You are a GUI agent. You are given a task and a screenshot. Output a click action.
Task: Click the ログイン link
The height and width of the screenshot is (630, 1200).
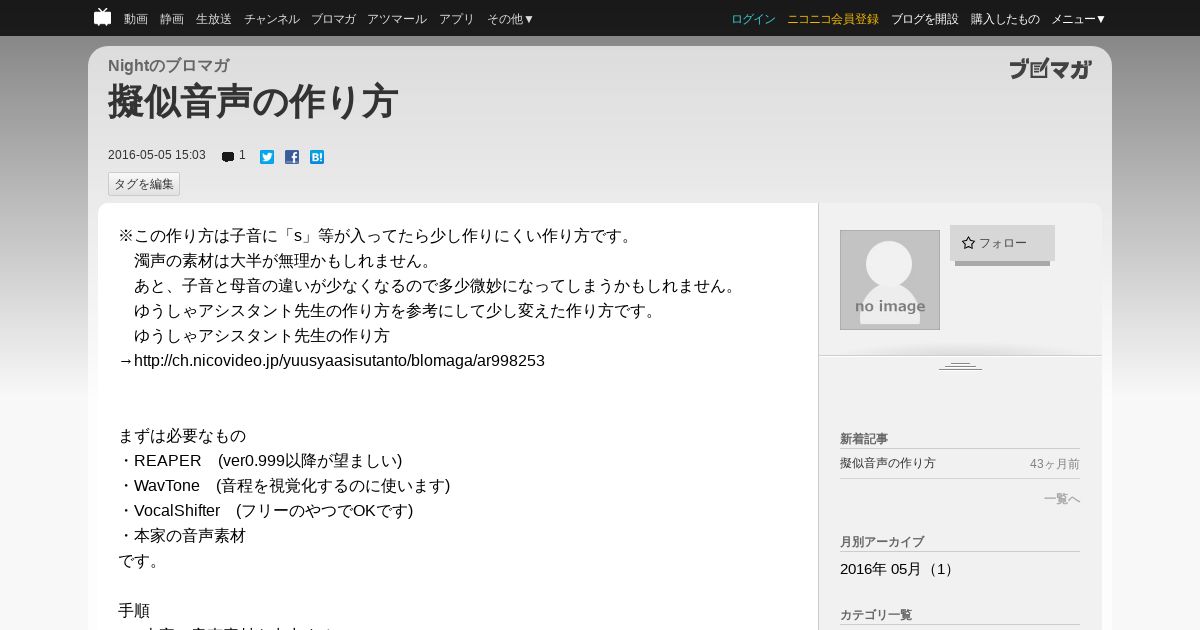click(753, 19)
